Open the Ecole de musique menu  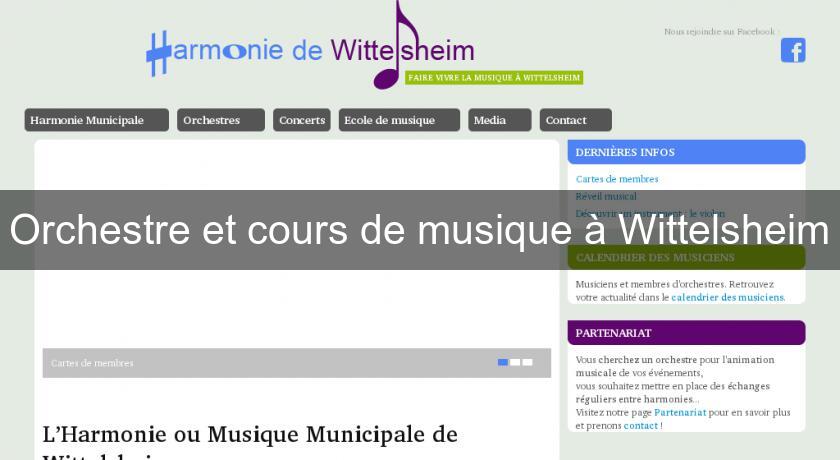pyautogui.click(x=399, y=120)
